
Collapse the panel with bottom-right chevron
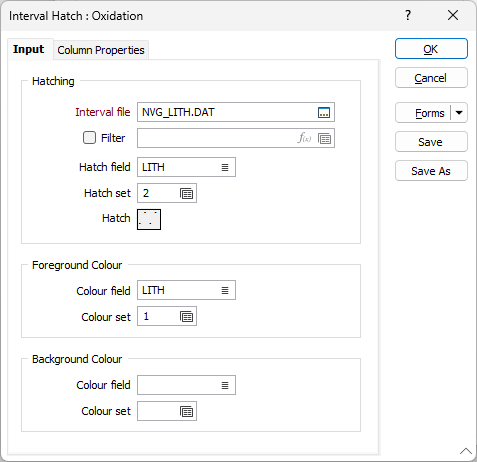click(x=466, y=451)
